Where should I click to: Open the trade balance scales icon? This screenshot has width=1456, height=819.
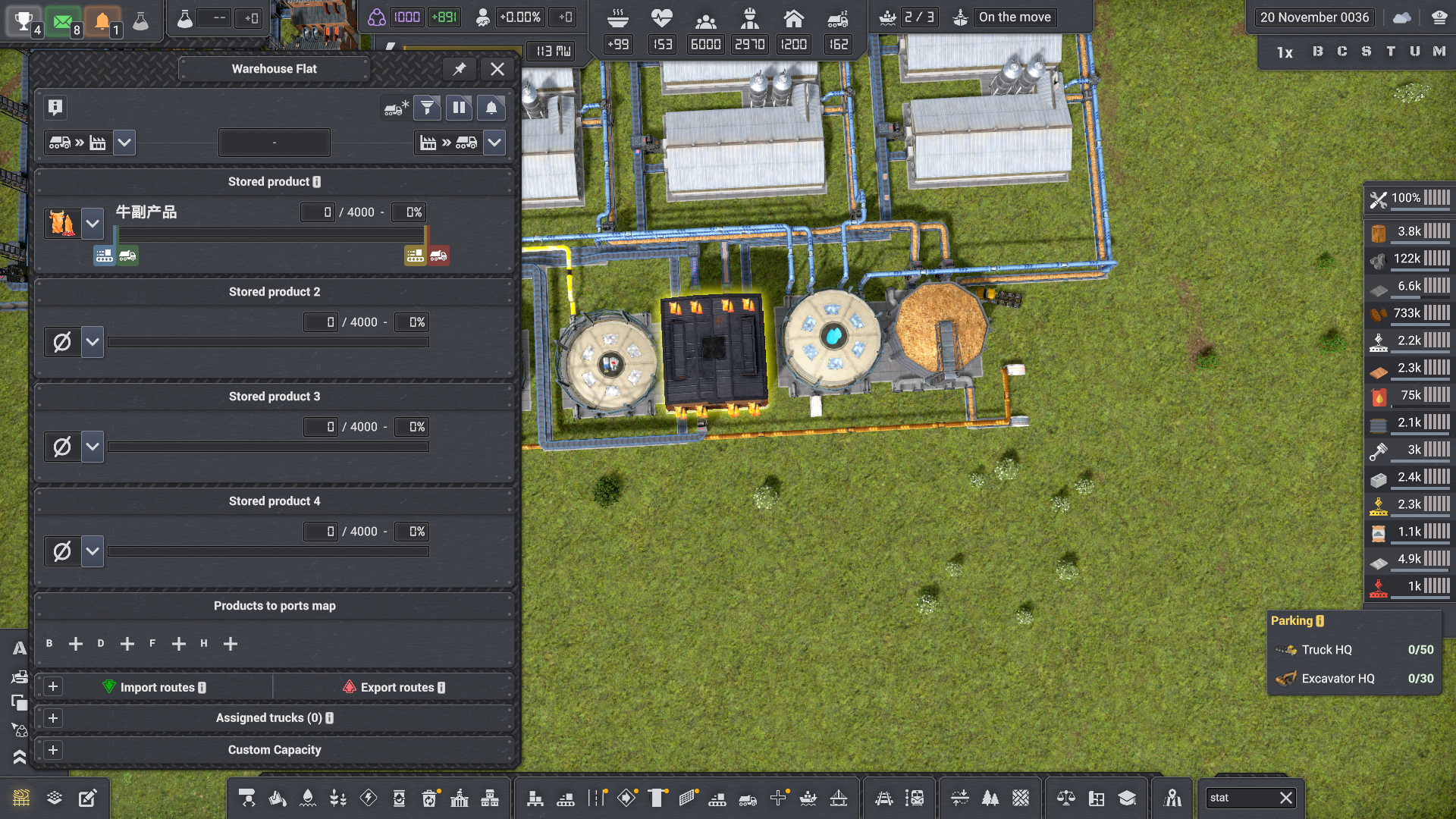pos(1066,798)
